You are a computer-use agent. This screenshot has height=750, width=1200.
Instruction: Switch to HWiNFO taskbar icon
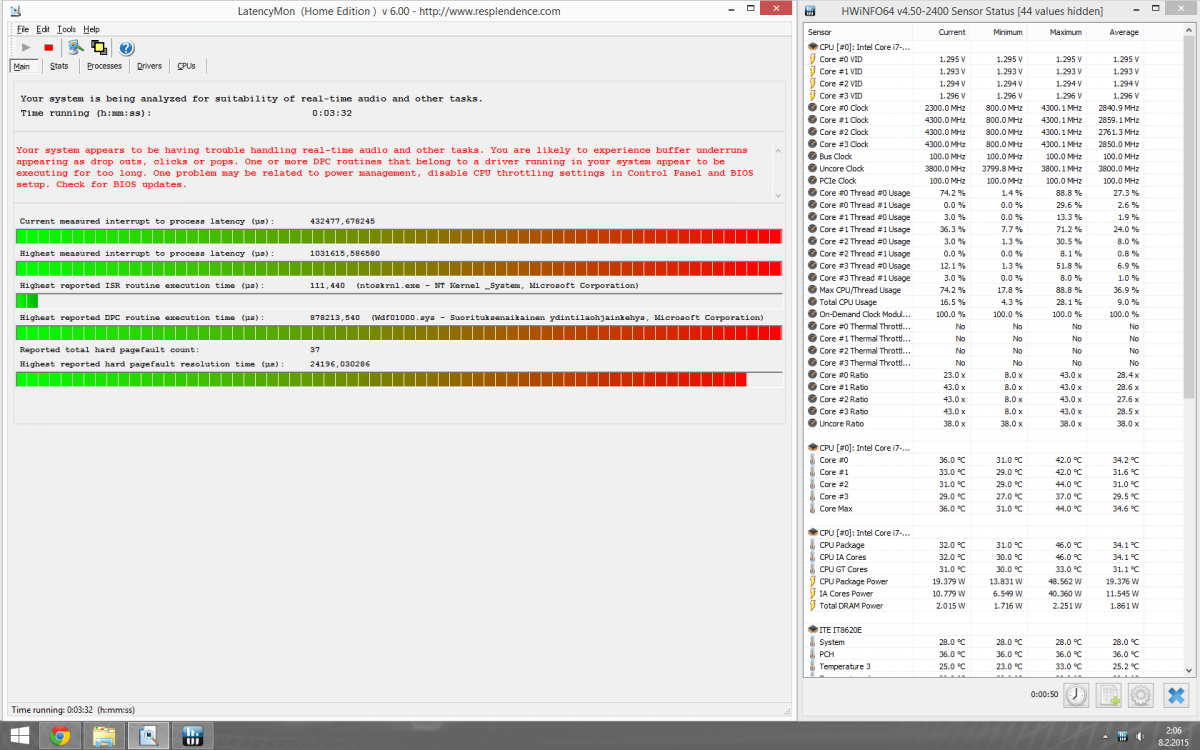(x=194, y=737)
